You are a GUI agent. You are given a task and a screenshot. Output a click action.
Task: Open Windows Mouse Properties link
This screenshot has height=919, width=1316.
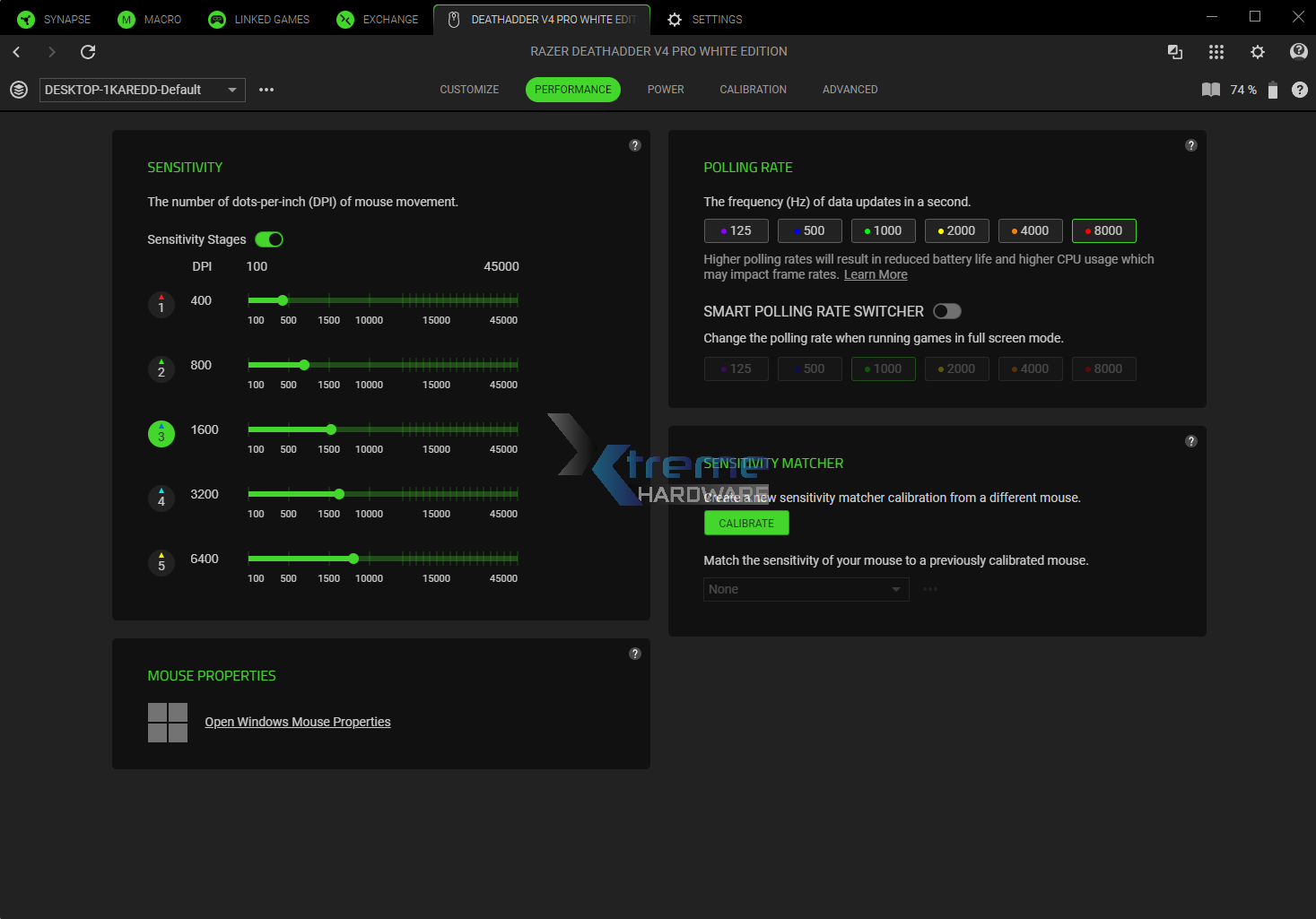point(297,722)
